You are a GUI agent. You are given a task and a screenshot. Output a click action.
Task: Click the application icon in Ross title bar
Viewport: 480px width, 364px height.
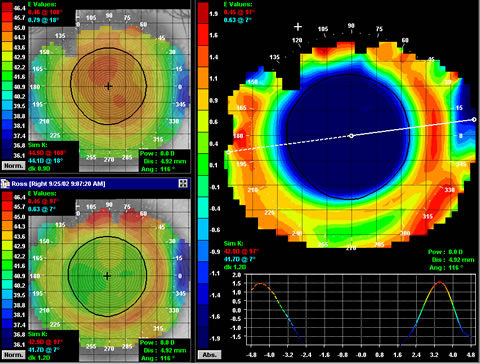click(5, 183)
